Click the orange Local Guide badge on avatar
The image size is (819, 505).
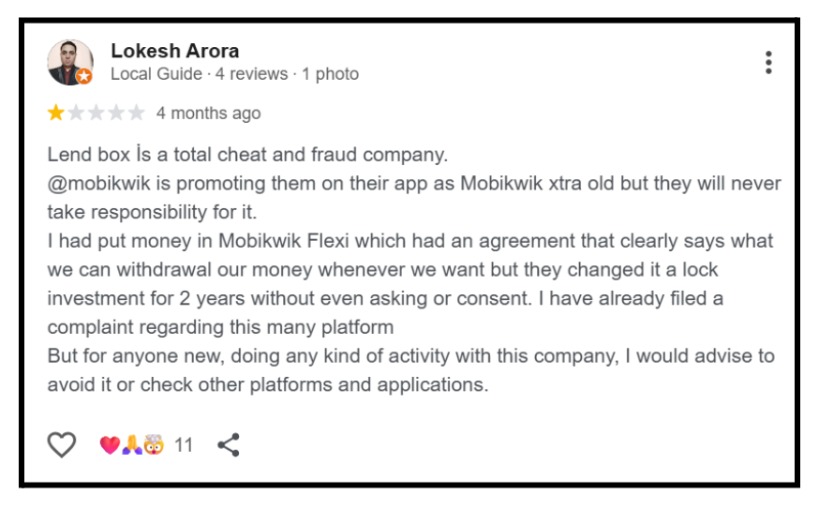point(85,77)
